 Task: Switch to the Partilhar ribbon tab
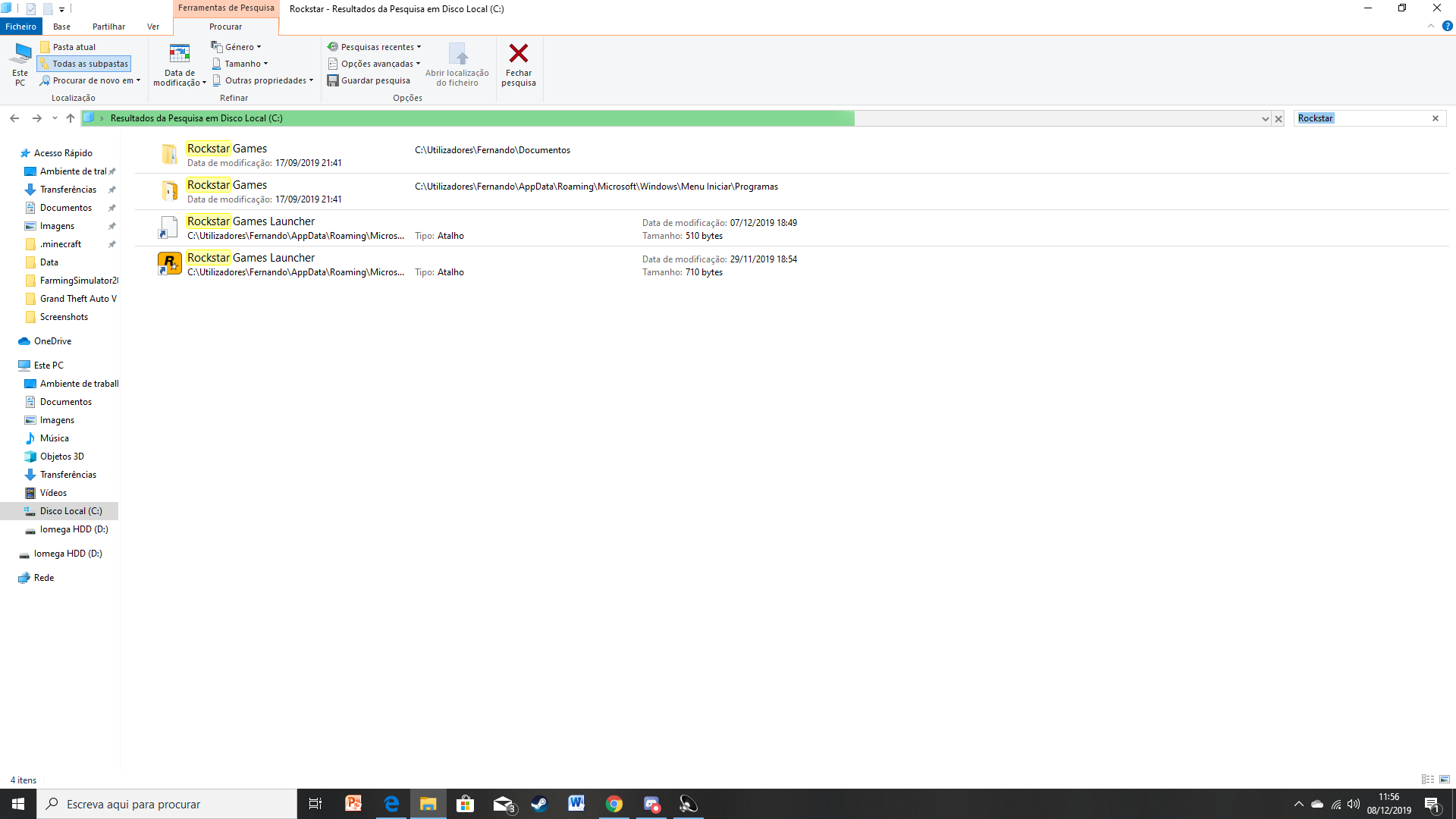coord(108,27)
